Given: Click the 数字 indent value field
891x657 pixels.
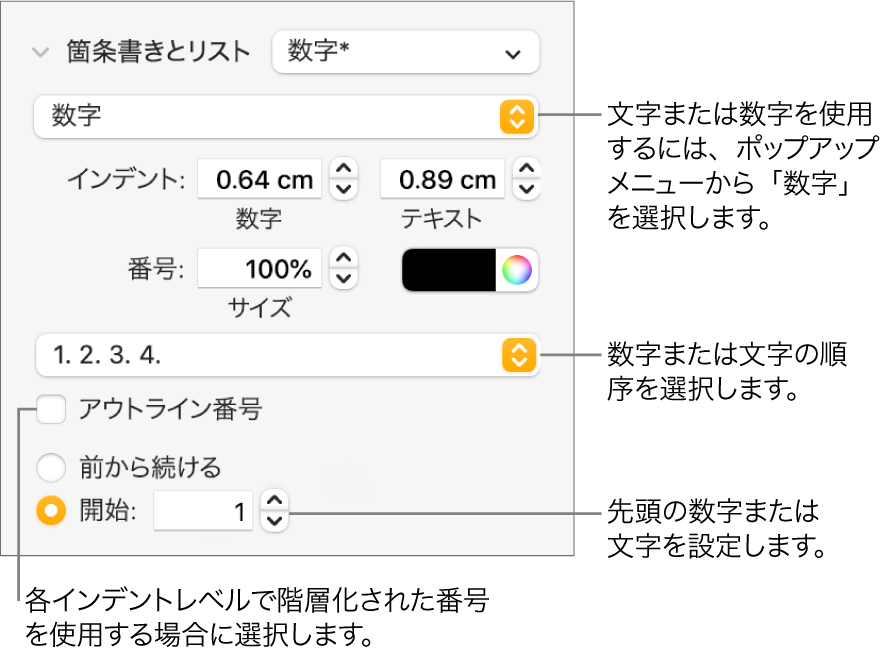Looking at the screenshot, I should (260, 180).
